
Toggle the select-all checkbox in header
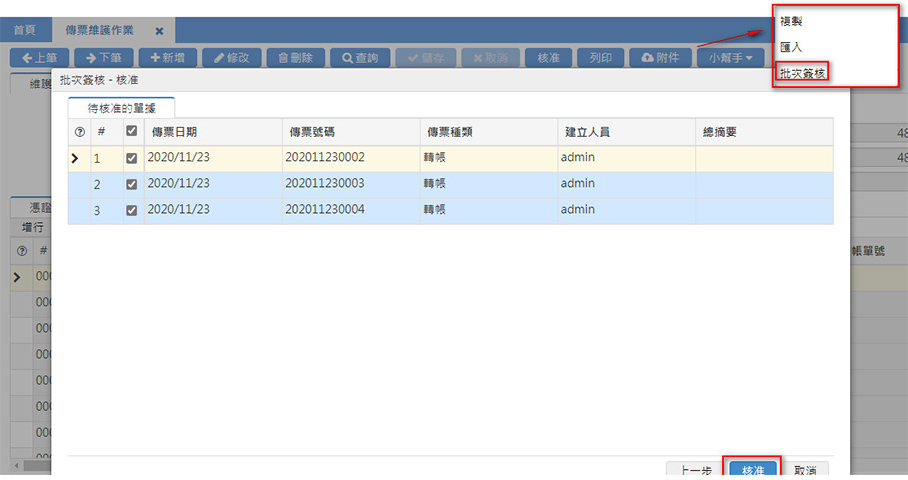click(x=132, y=132)
